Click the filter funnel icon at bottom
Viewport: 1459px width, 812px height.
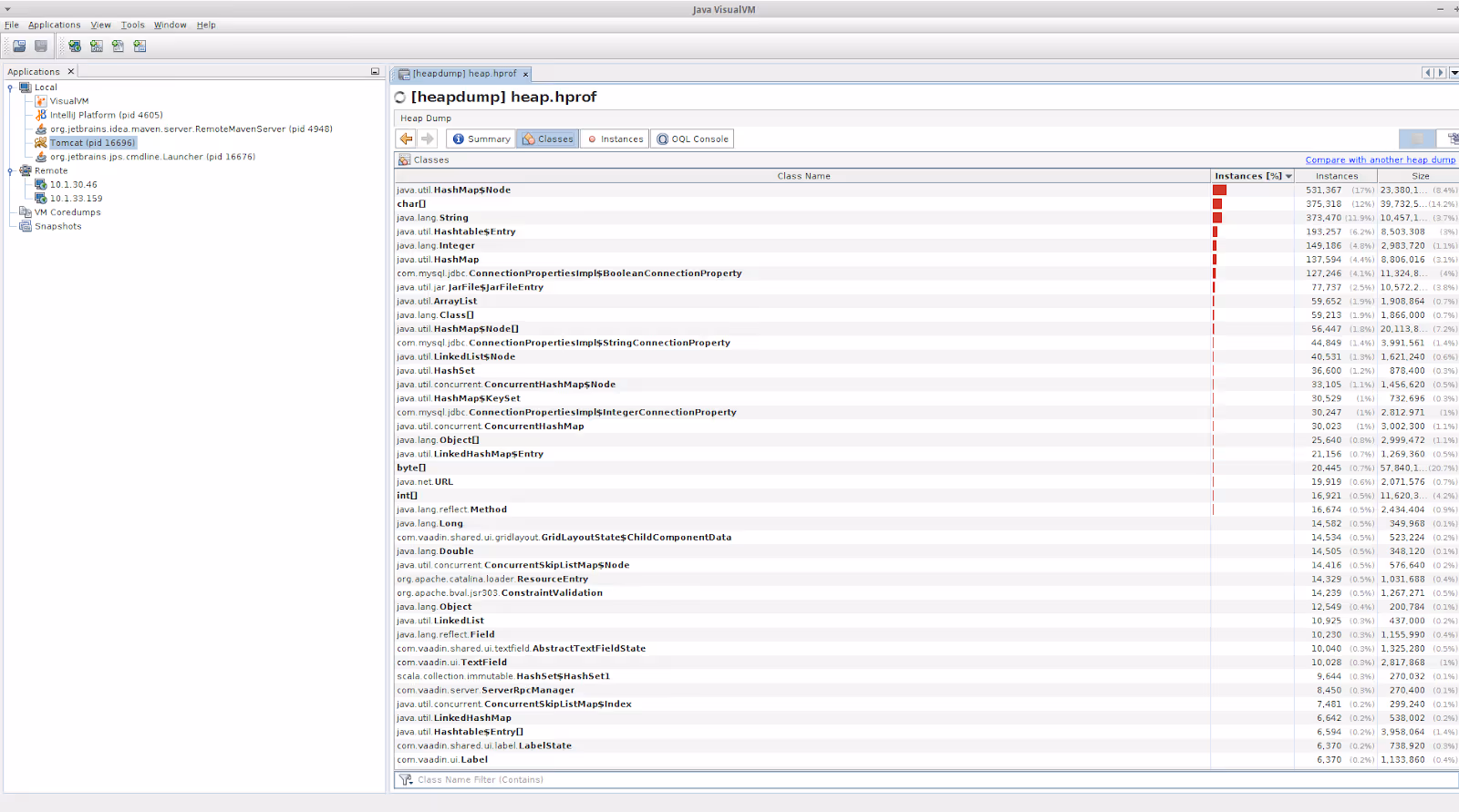point(406,779)
